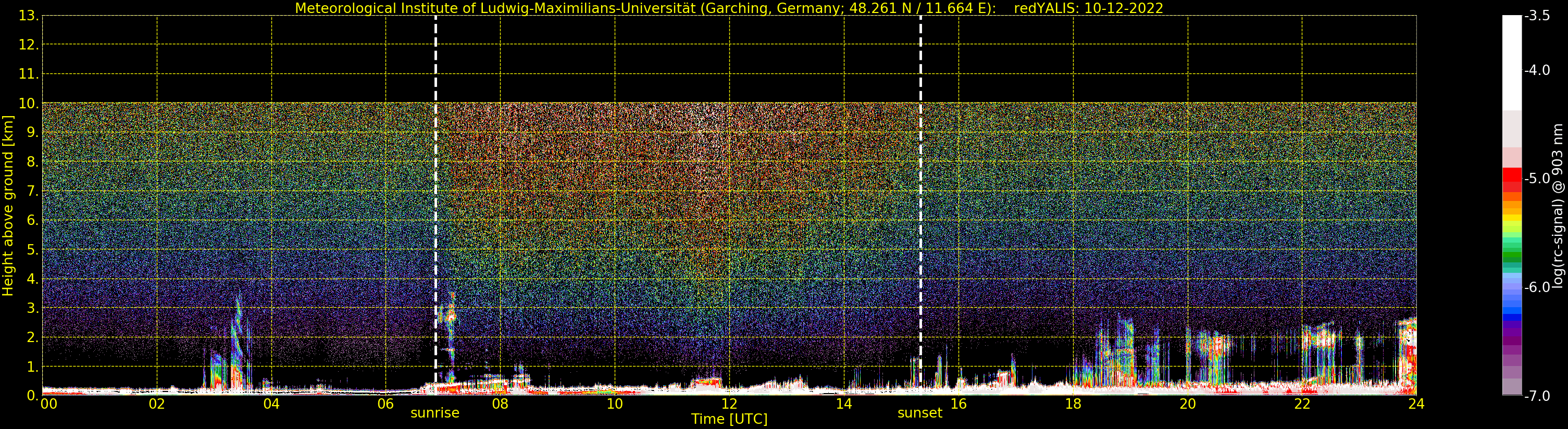
Task: Click the 12 km height tick label
Action: pos(28,45)
